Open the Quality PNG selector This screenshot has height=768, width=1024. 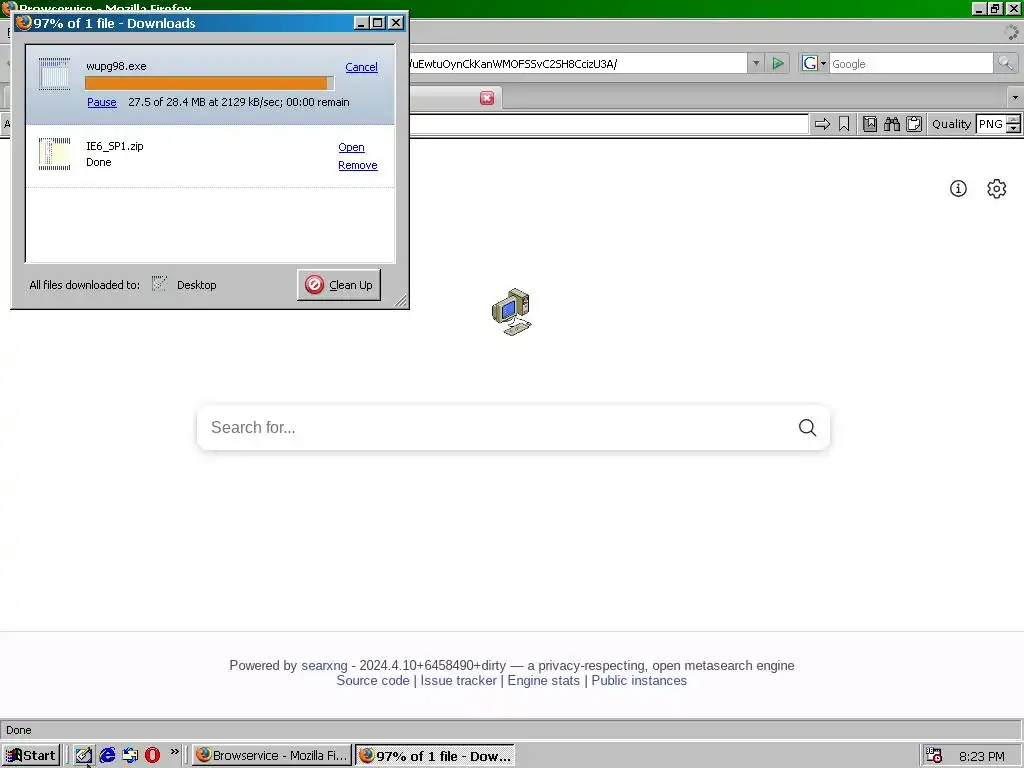(x=991, y=124)
